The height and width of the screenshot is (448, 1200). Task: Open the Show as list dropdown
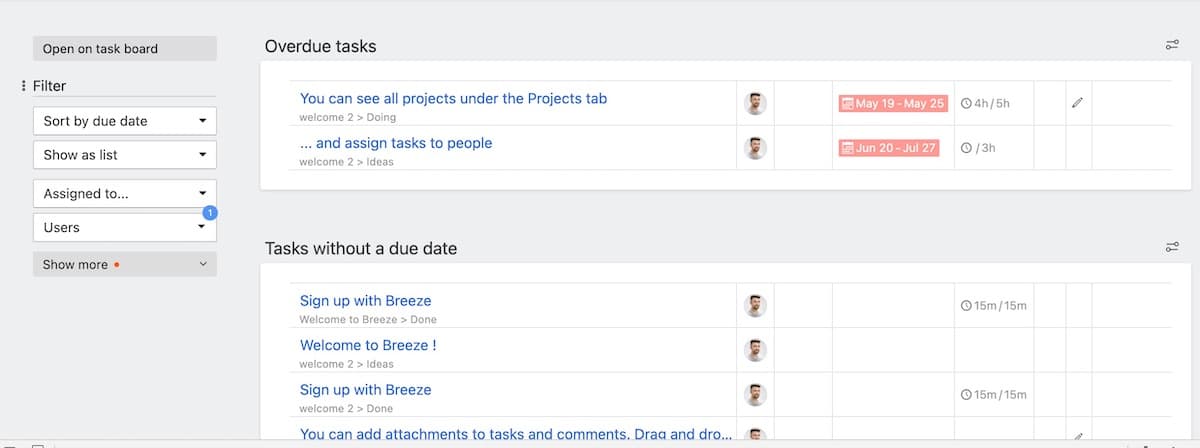click(x=125, y=155)
